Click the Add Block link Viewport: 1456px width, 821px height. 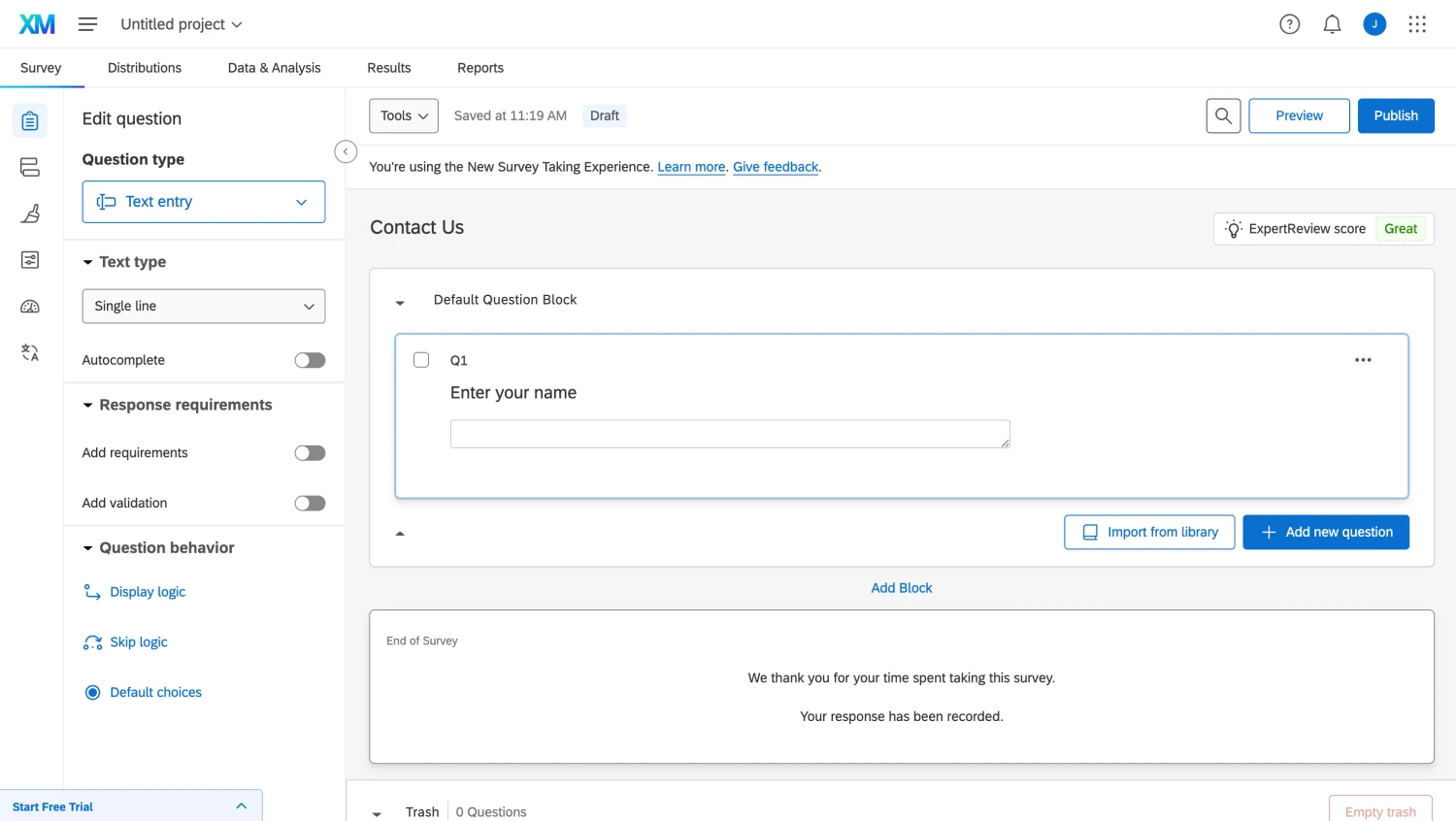click(x=901, y=588)
